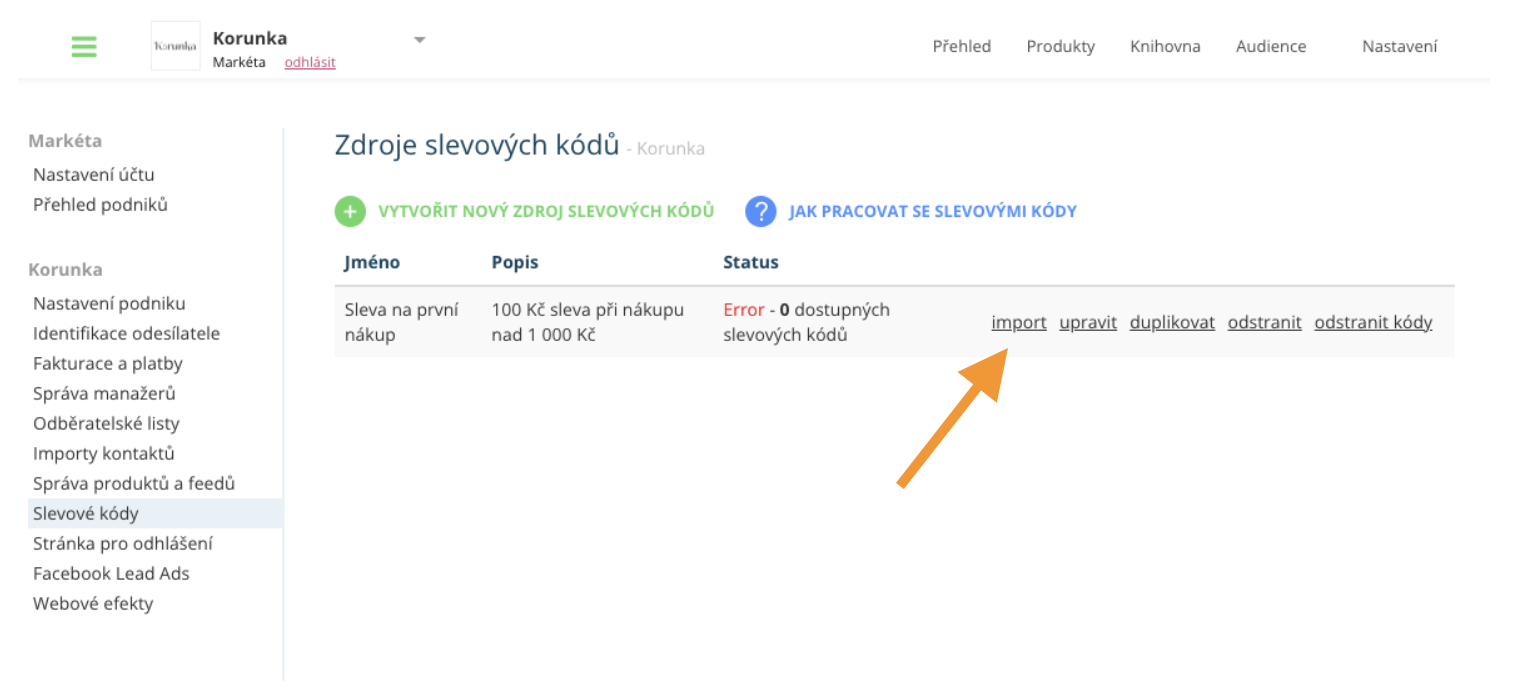
Task: Expand the Korunka account dropdown arrow
Action: click(x=420, y=40)
